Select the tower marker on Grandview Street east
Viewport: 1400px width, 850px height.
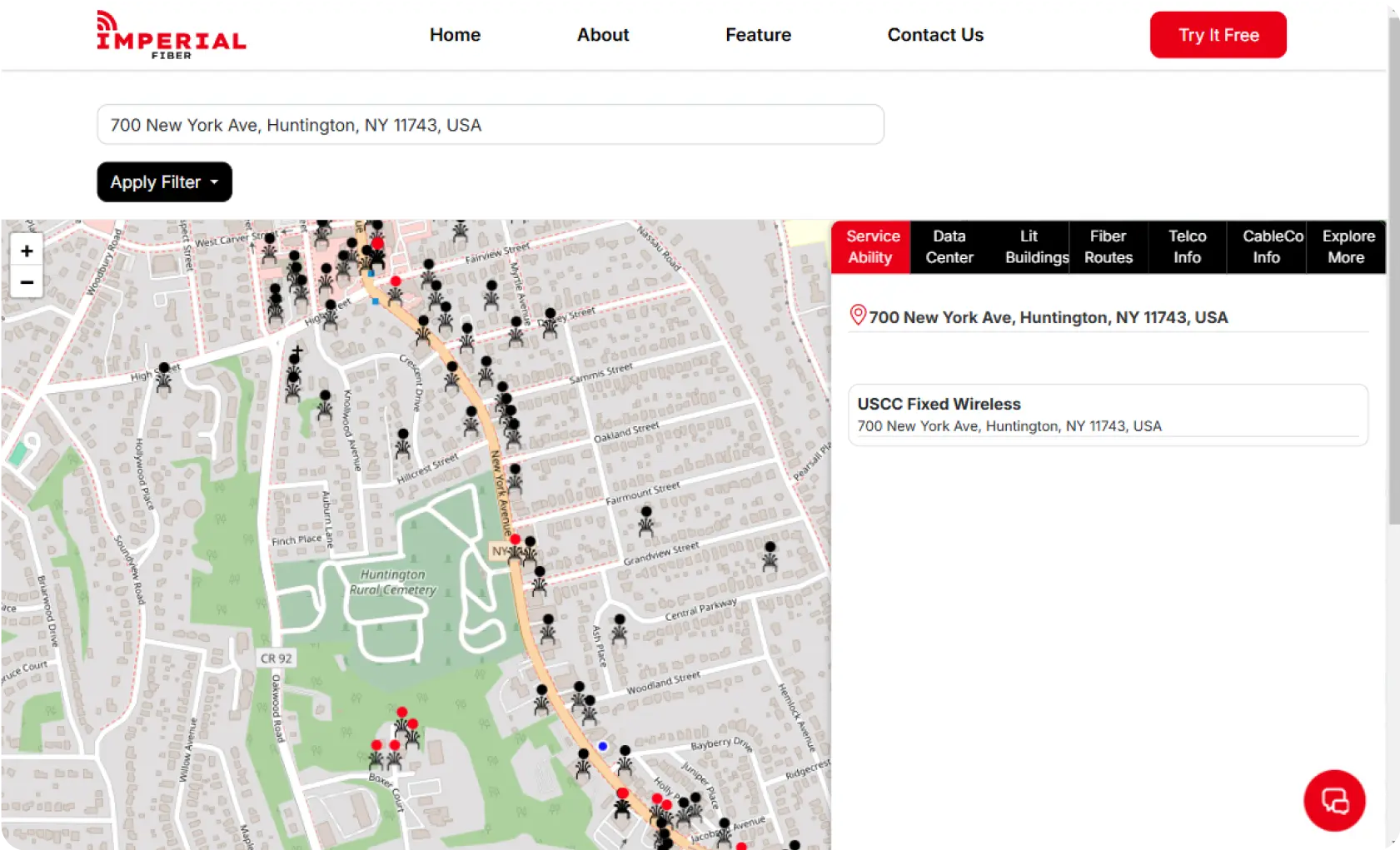coord(770,556)
